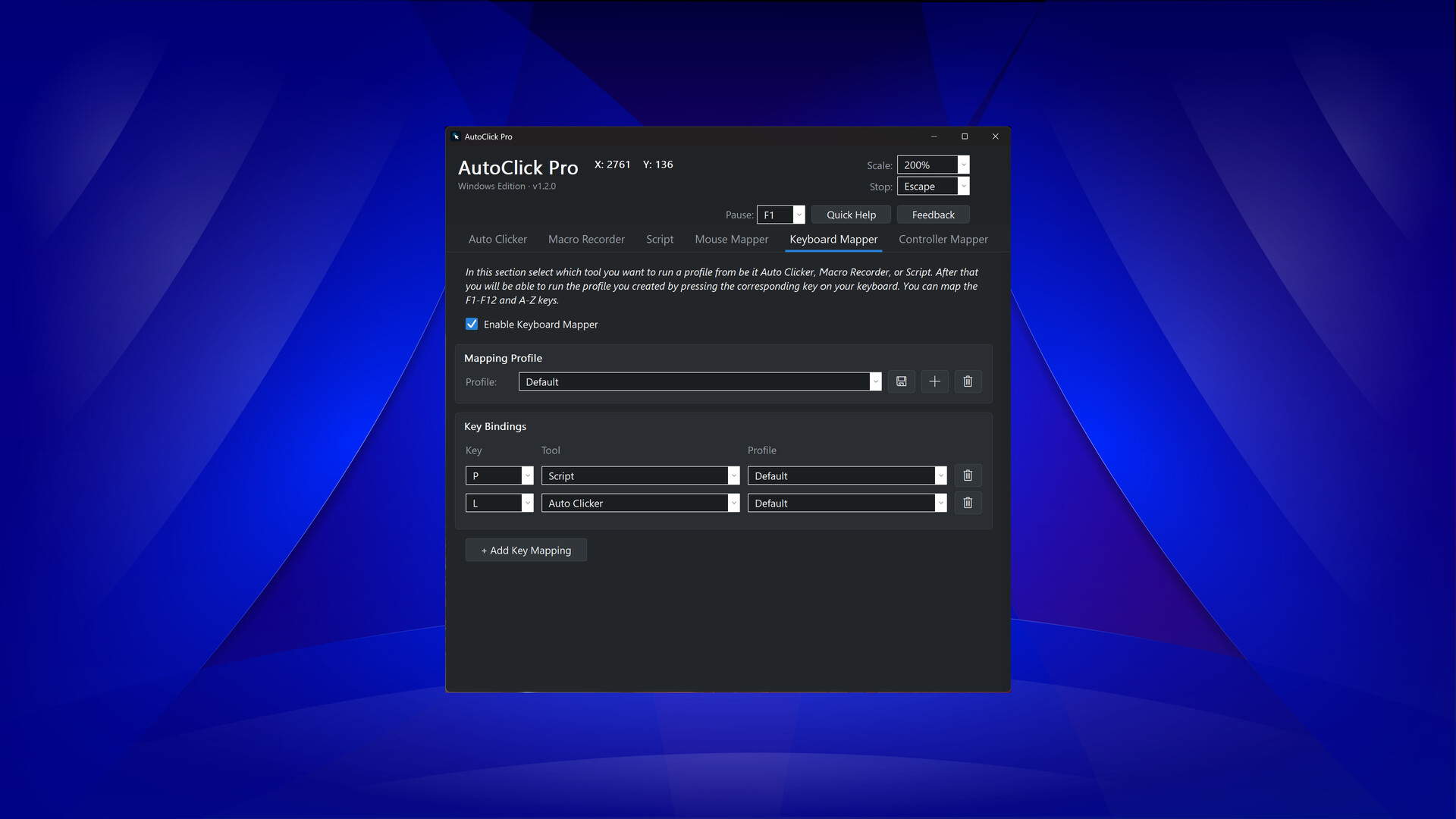This screenshot has width=1456, height=819.
Task: Minimize the AutoClick Pro window
Action: pos(934,136)
